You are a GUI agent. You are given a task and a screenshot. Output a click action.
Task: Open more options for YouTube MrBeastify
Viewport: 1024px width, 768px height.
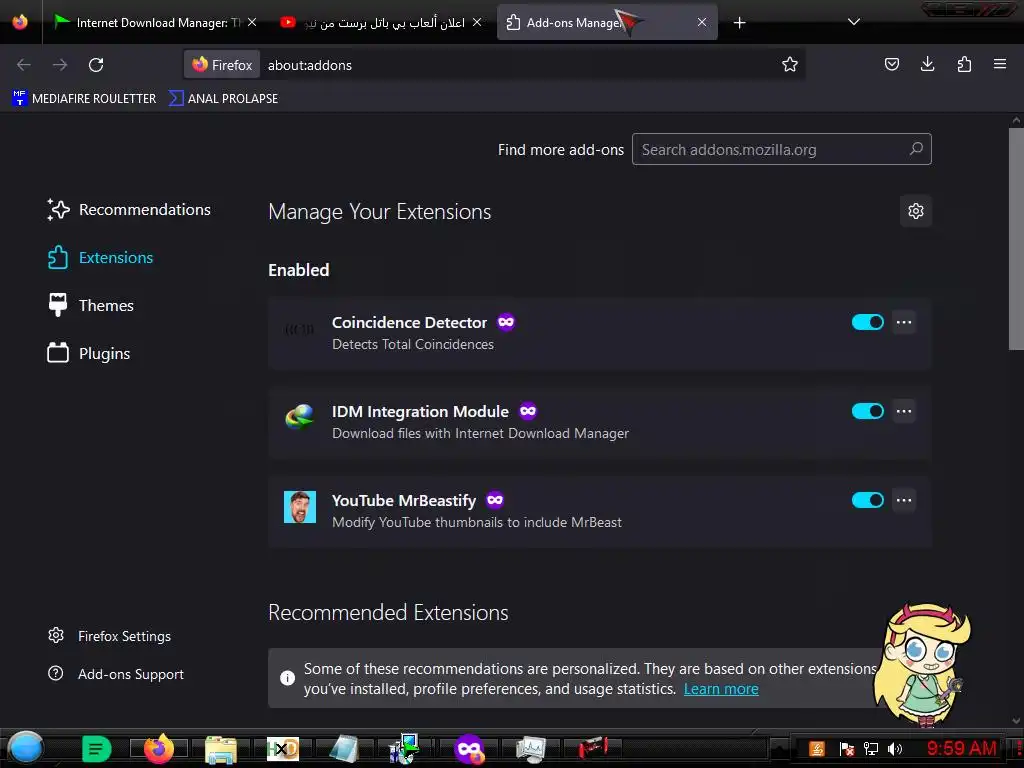coord(904,500)
